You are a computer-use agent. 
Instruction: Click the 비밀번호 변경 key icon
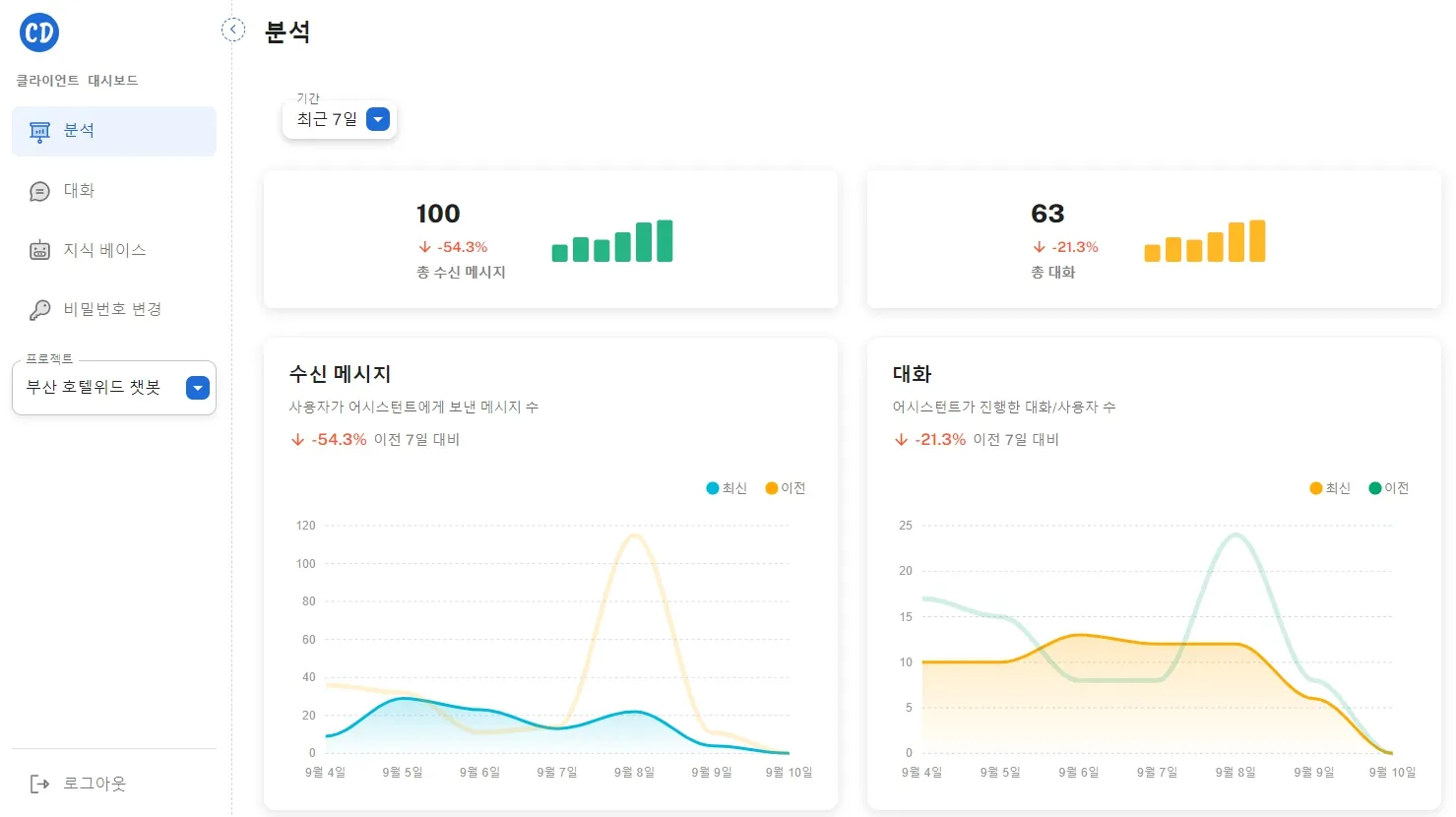(39, 310)
